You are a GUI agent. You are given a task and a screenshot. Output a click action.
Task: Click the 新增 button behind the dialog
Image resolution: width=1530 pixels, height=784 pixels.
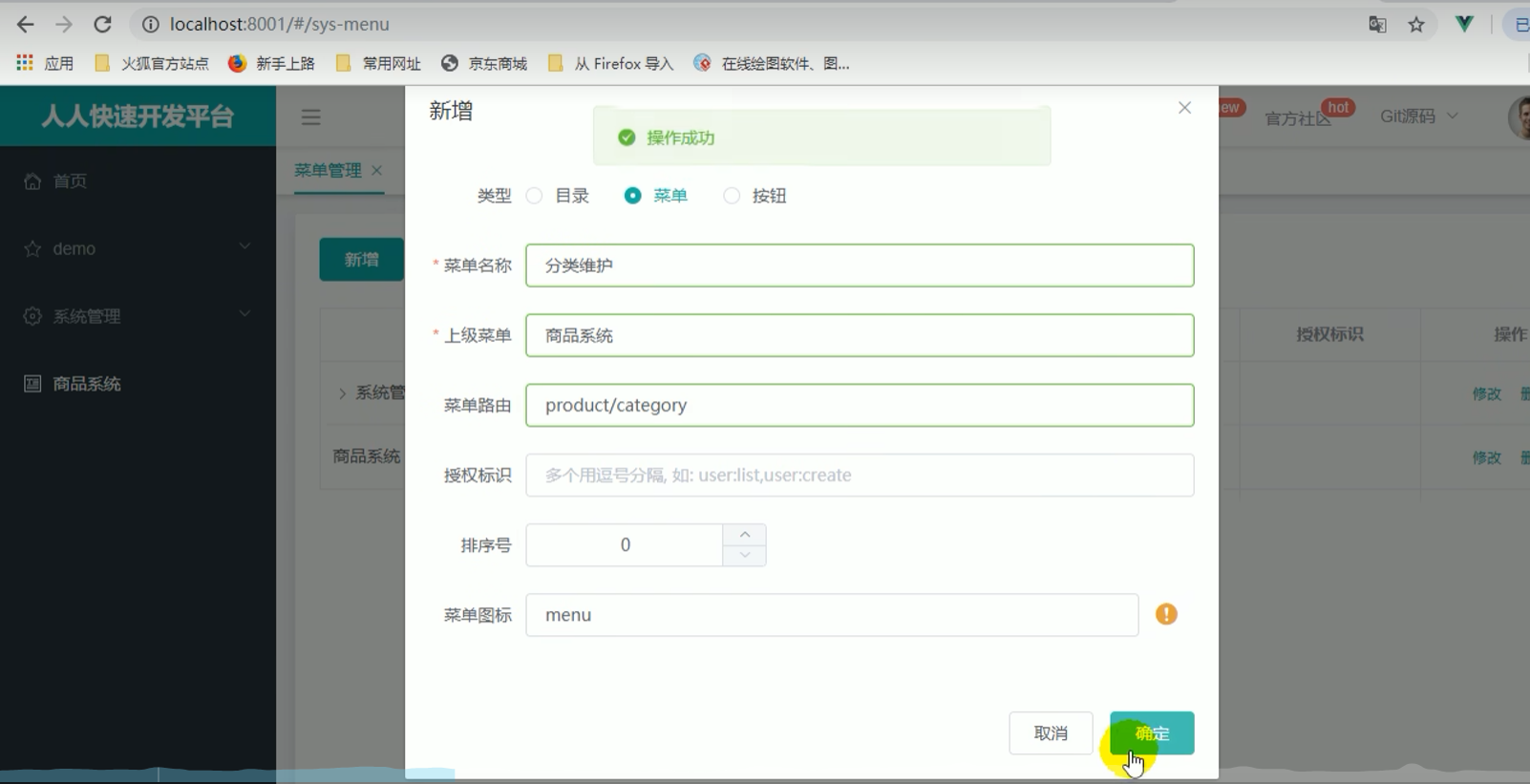coord(362,260)
